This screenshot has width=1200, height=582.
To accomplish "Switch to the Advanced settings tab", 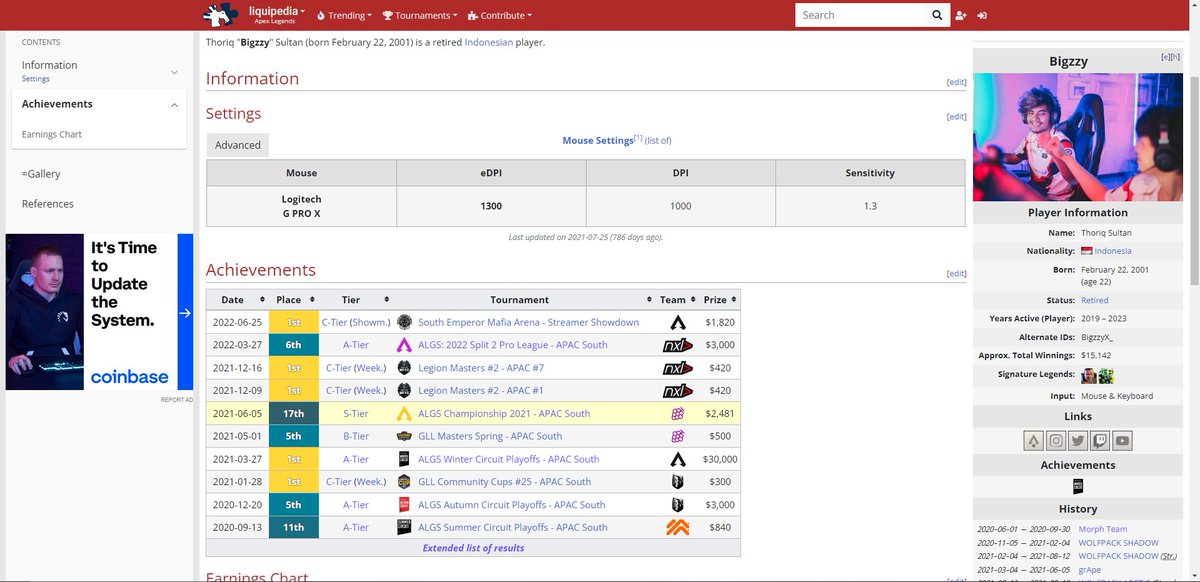I will (237, 144).
